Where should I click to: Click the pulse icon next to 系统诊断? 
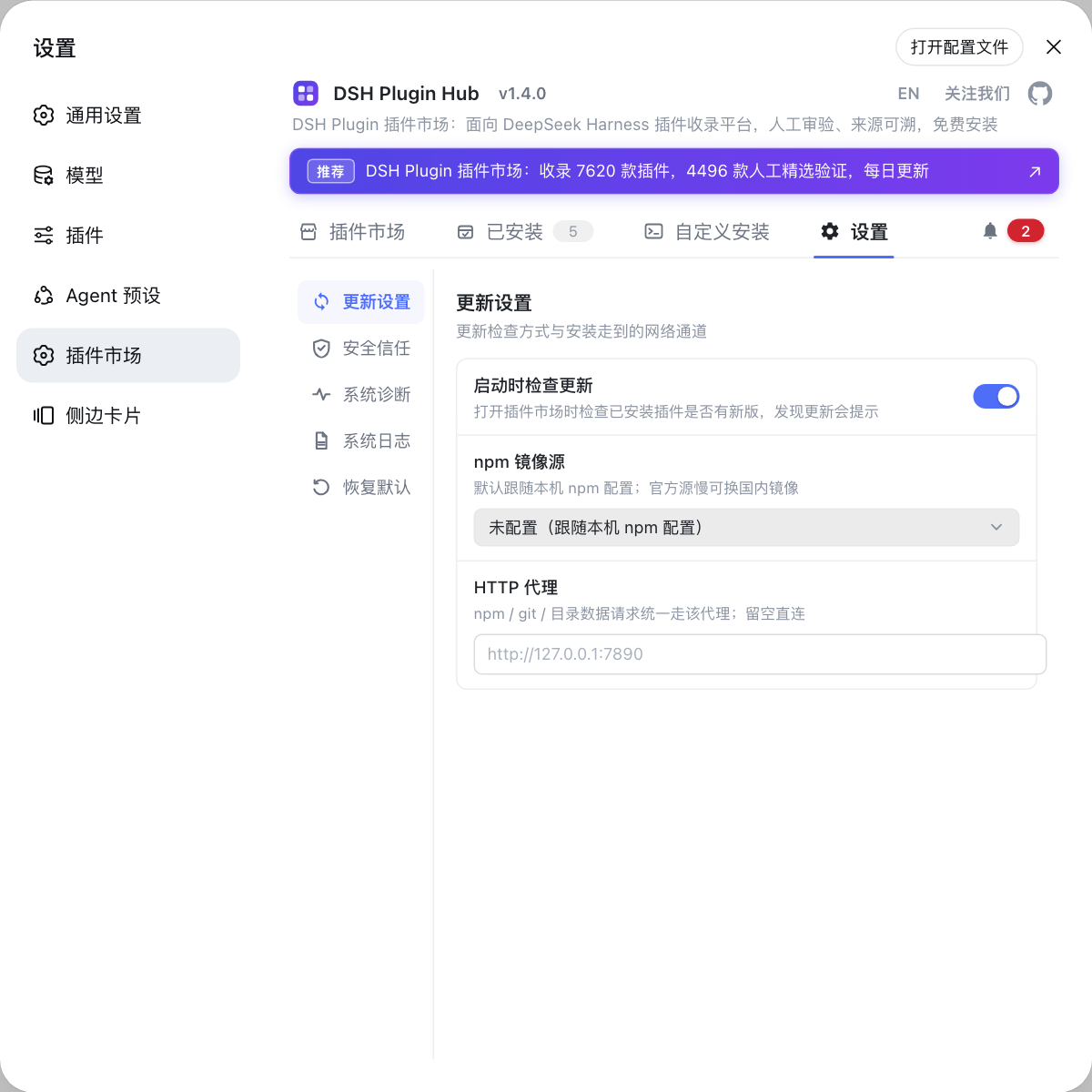[x=321, y=395]
